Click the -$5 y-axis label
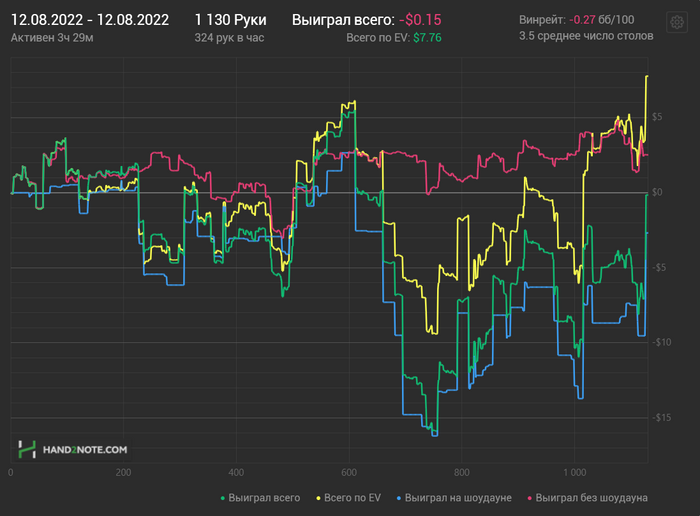The image size is (700, 516). 659,267
